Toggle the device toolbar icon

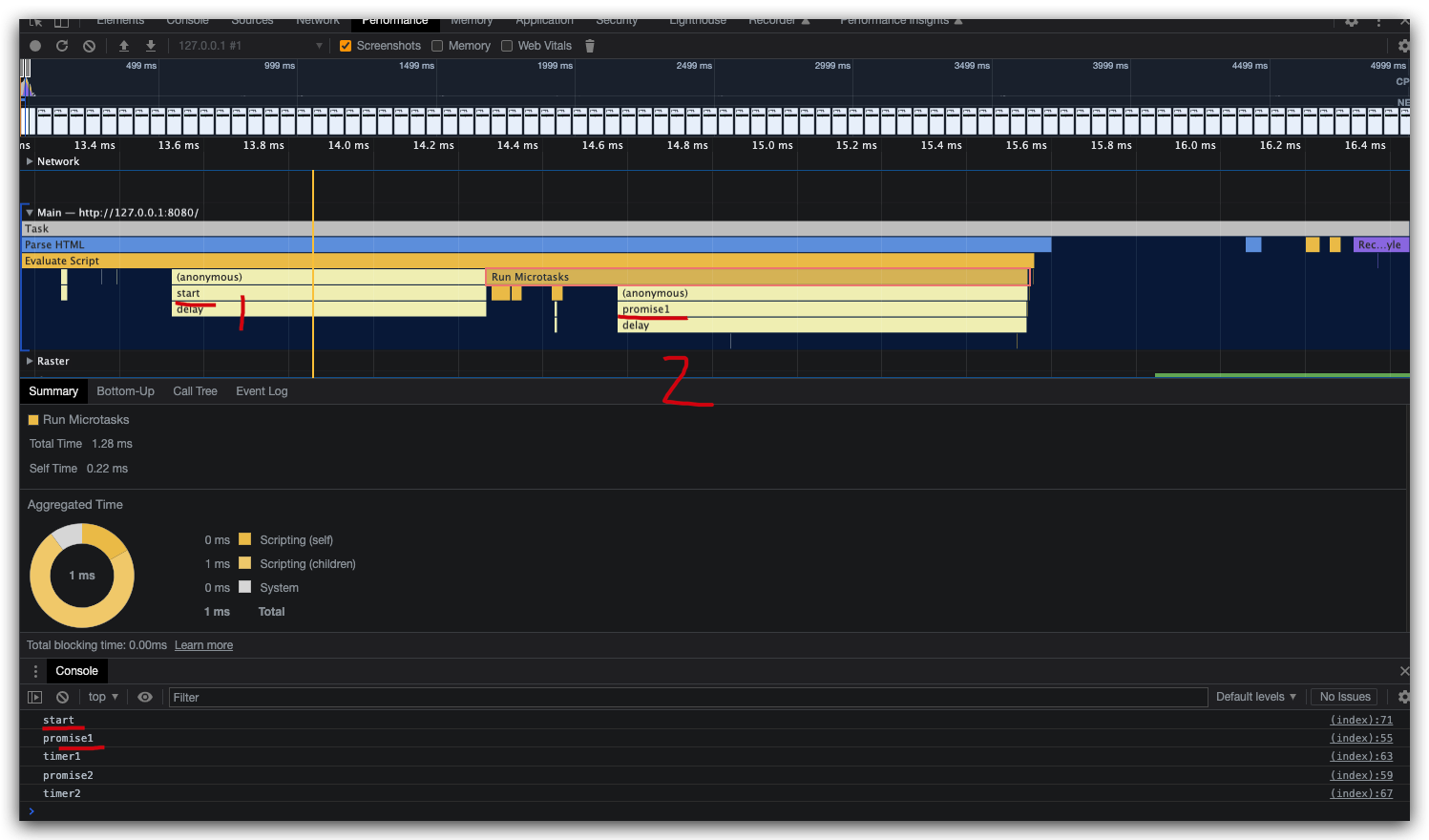[62, 22]
